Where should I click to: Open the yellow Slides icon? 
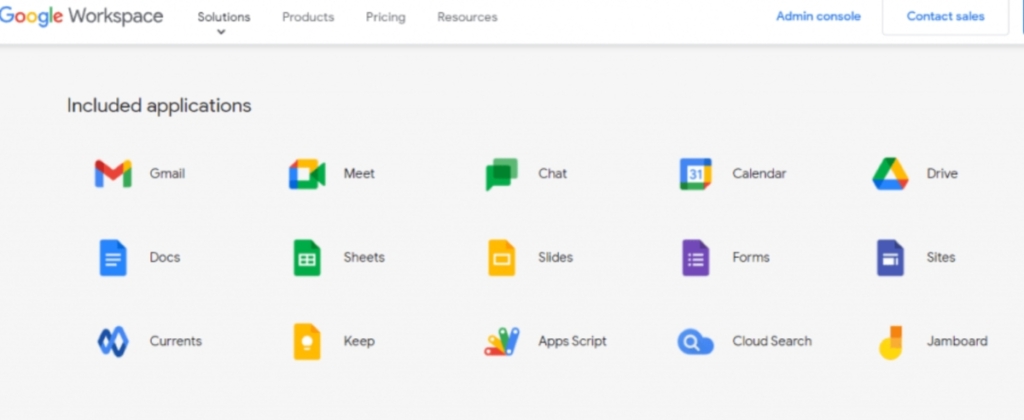pyautogui.click(x=501, y=258)
